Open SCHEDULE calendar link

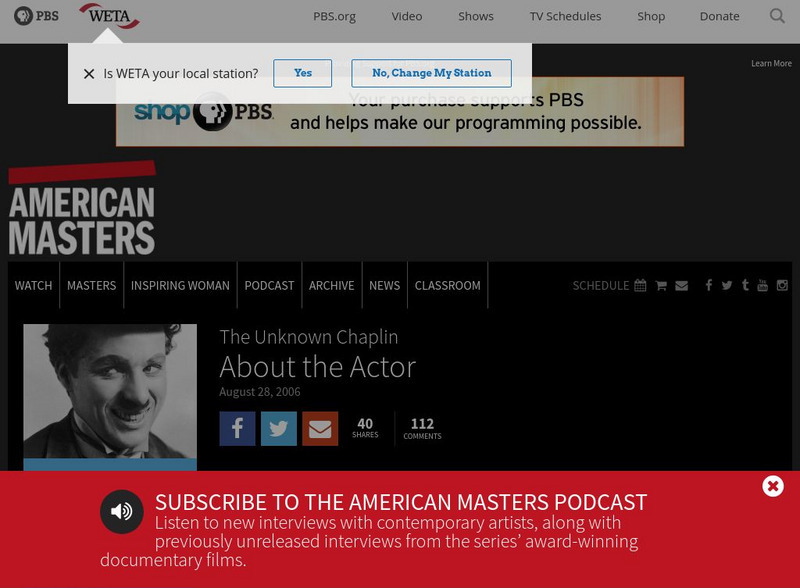pos(609,285)
